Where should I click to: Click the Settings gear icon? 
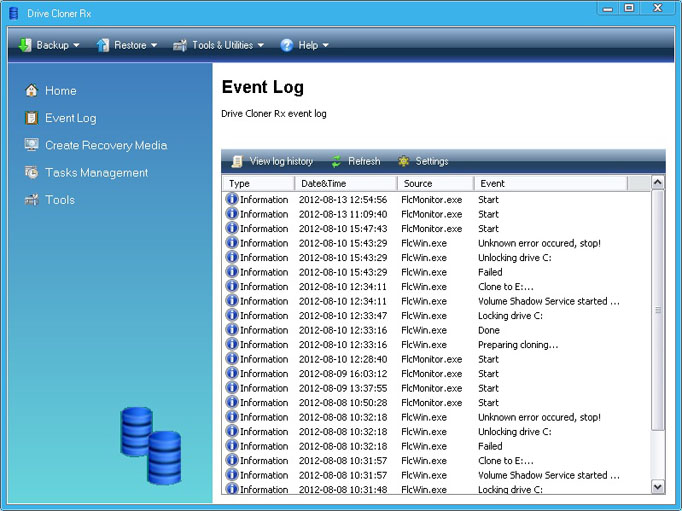[404, 161]
